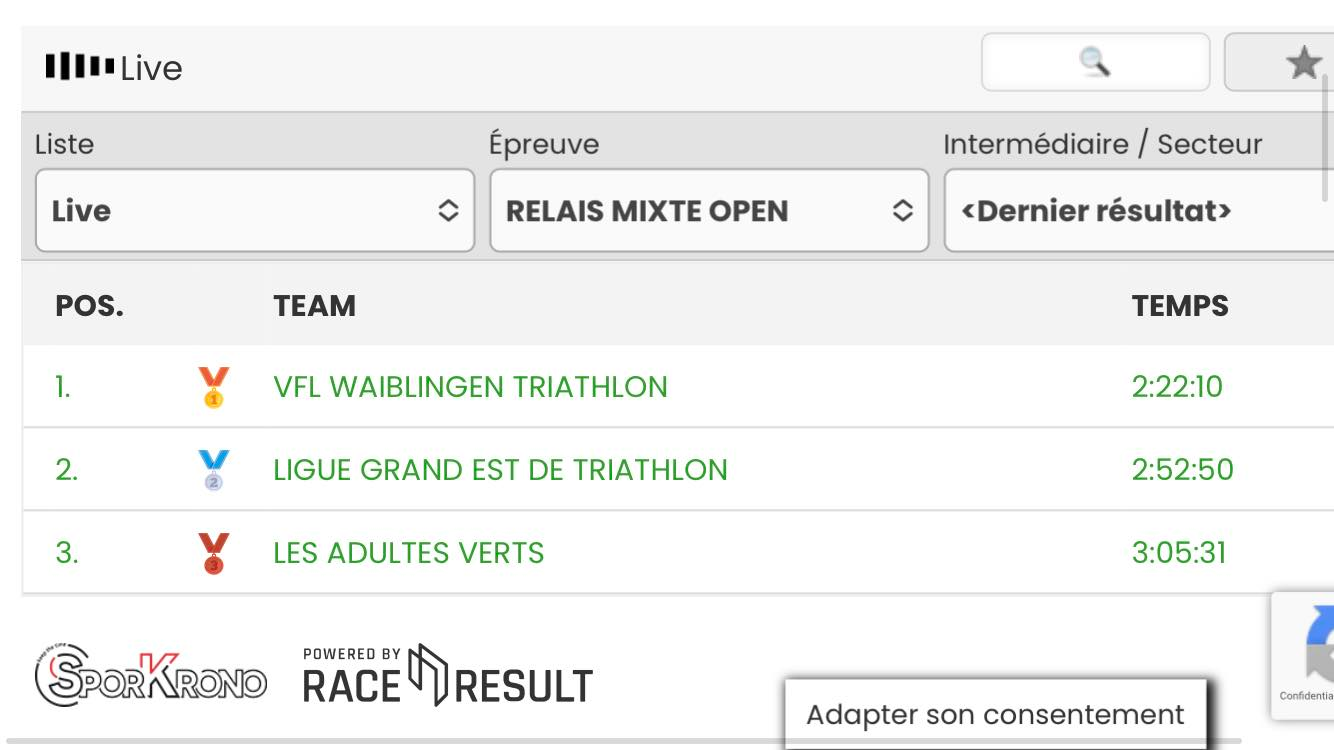Viewport: 1334px width, 750px height.
Task: Click the magnifier search icon
Action: pyautogui.click(x=1095, y=62)
